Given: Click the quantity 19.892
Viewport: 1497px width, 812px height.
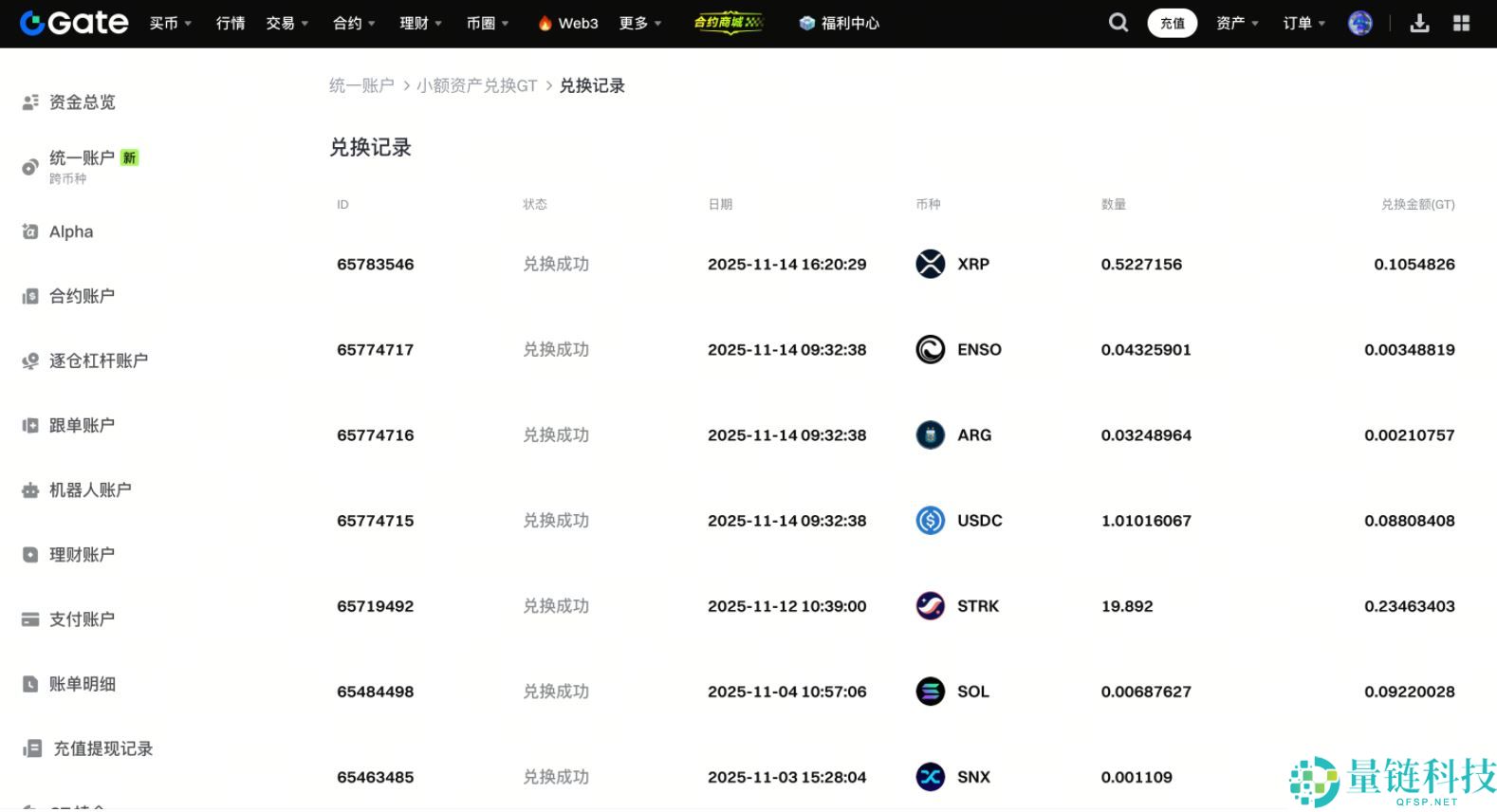Looking at the screenshot, I should click(1127, 605).
